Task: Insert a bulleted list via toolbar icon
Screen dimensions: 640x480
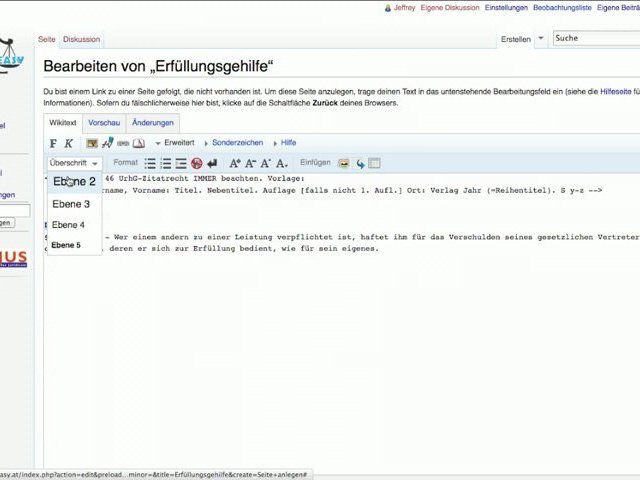Action: tap(150, 163)
